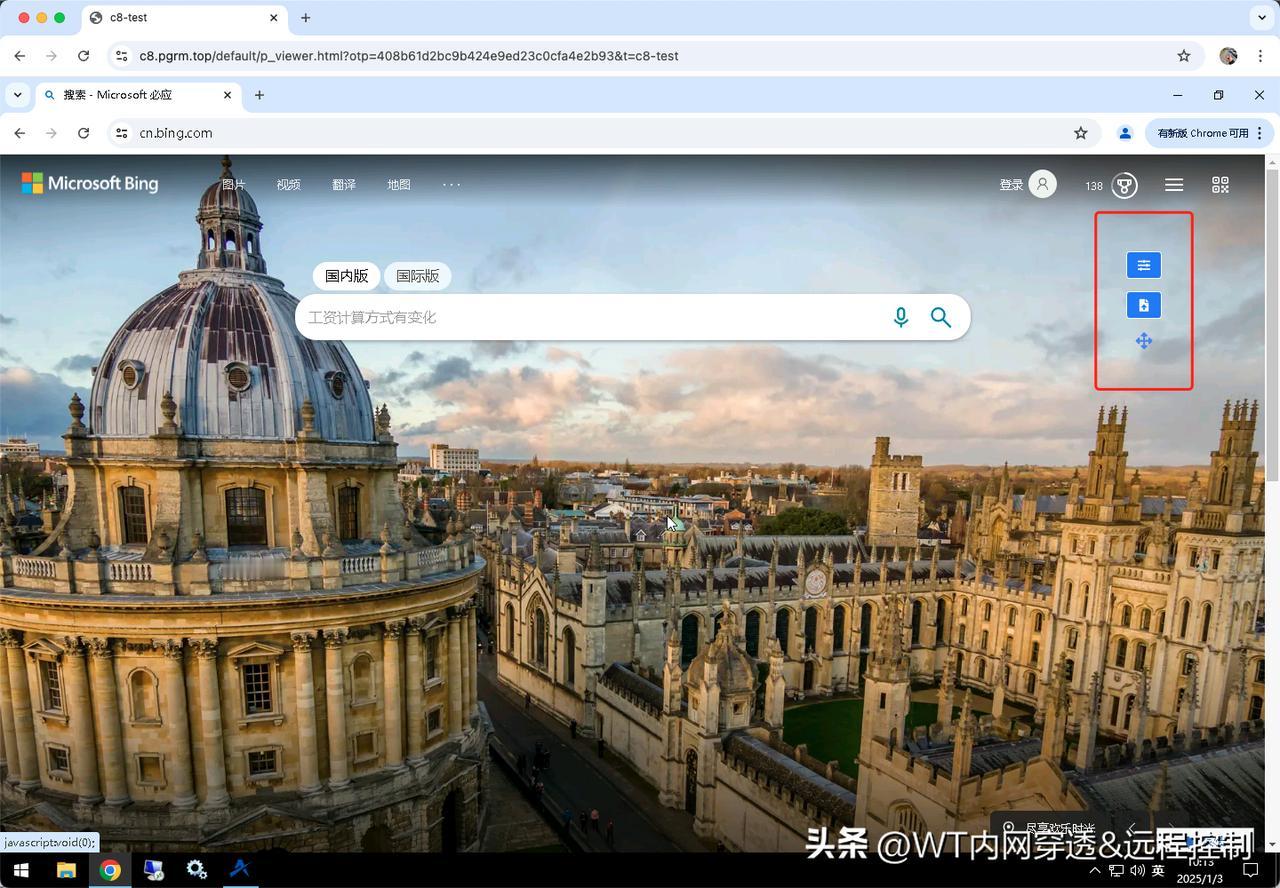Go back in the inner Bing browser
1280x888 pixels.
click(x=20, y=133)
